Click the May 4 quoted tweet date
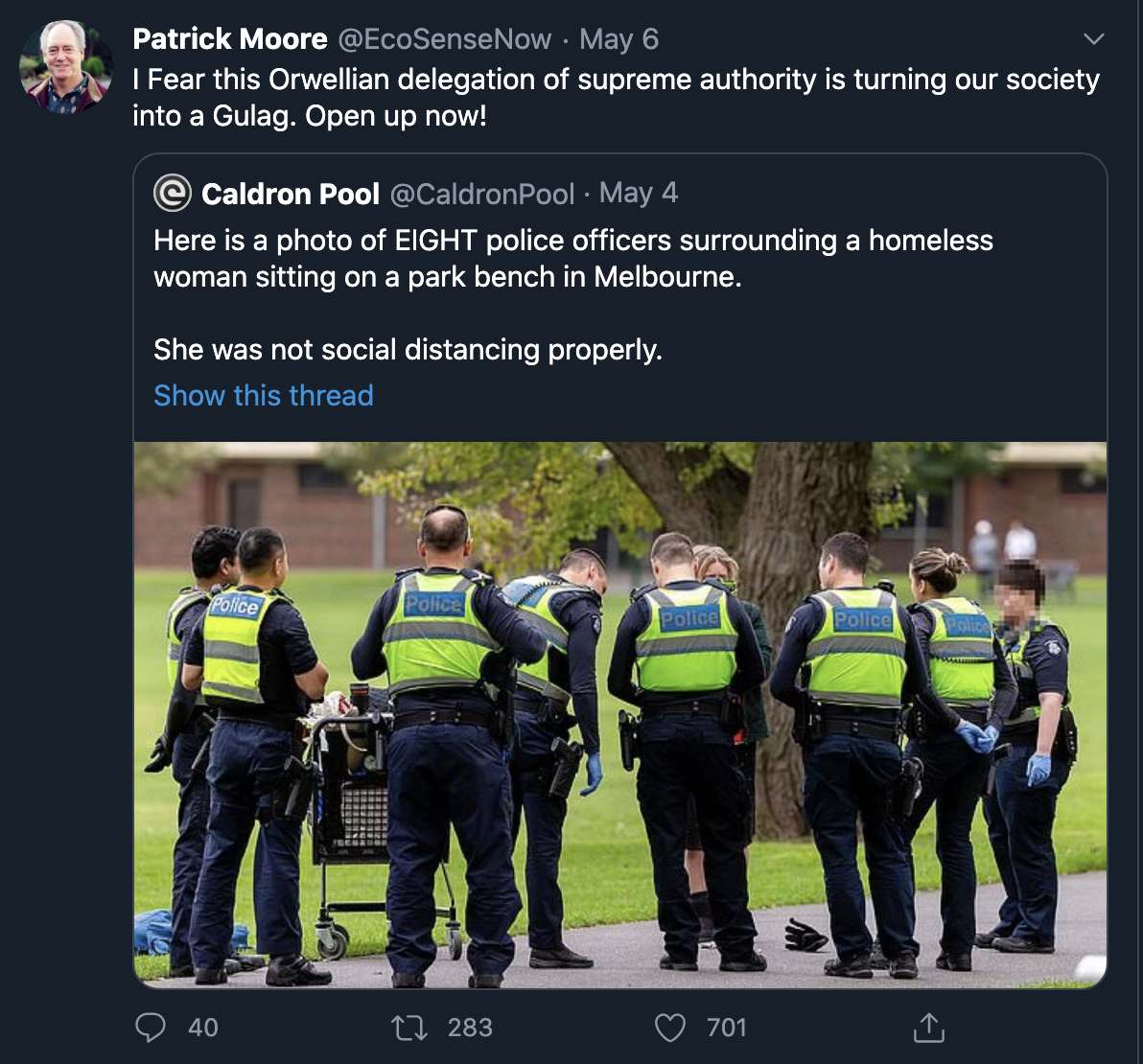This screenshot has width=1143, height=1064. click(x=639, y=193)
